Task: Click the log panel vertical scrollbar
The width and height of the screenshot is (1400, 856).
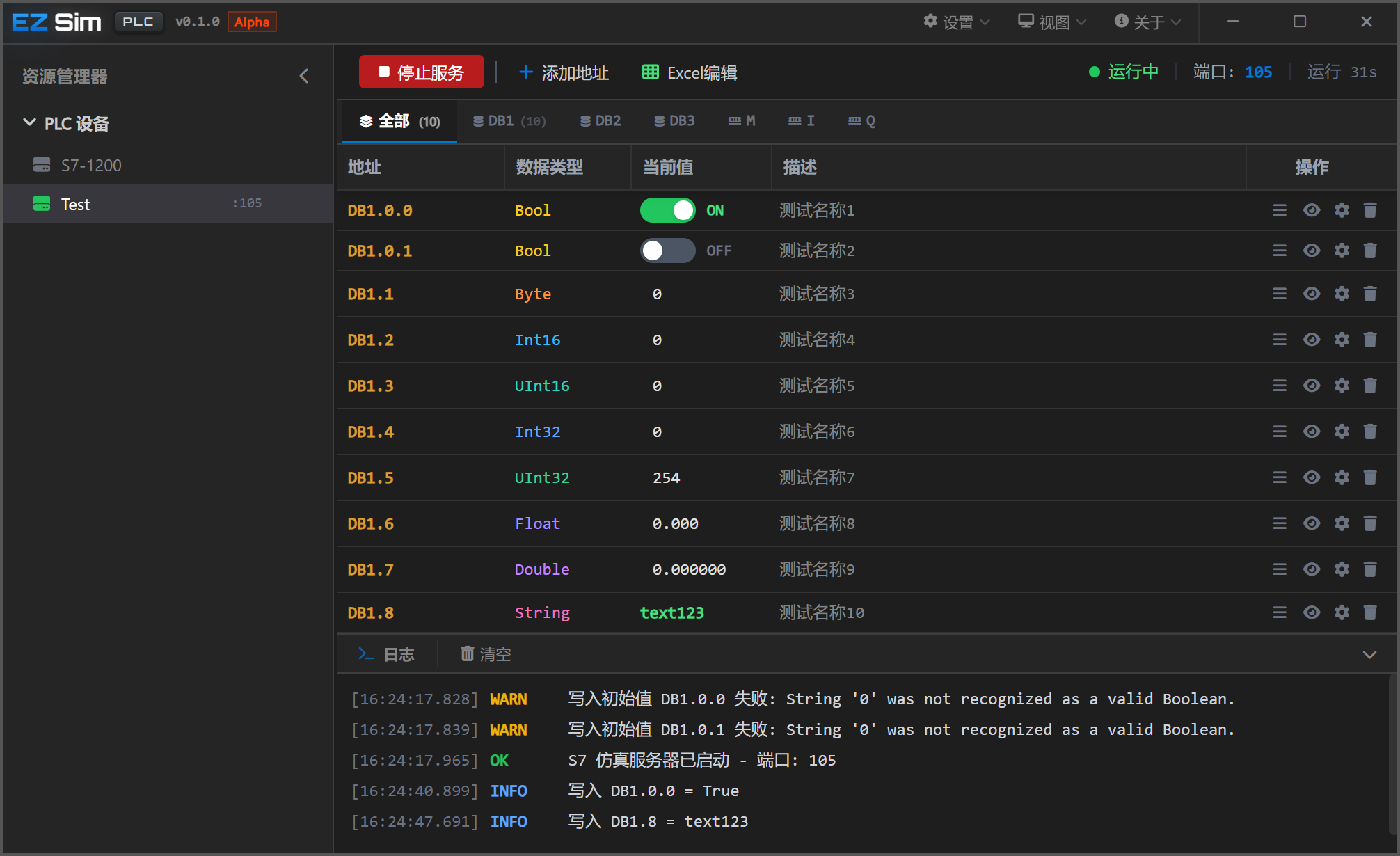Action: 1393,753
